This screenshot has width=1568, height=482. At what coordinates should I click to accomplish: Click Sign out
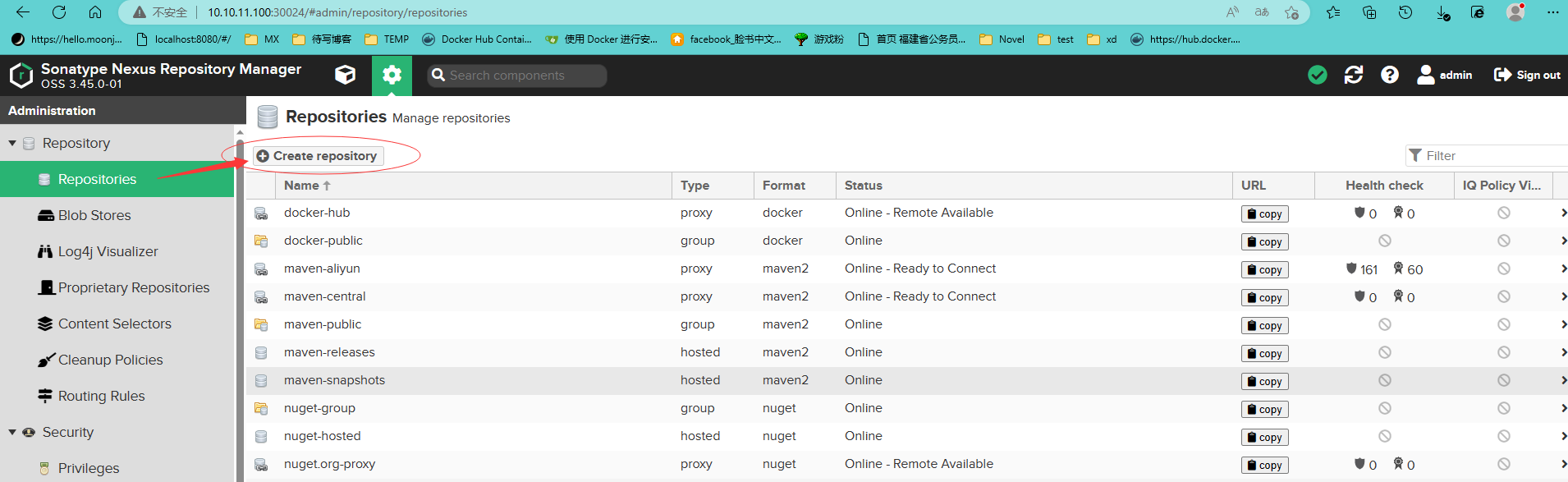[x=1527, y=75]
